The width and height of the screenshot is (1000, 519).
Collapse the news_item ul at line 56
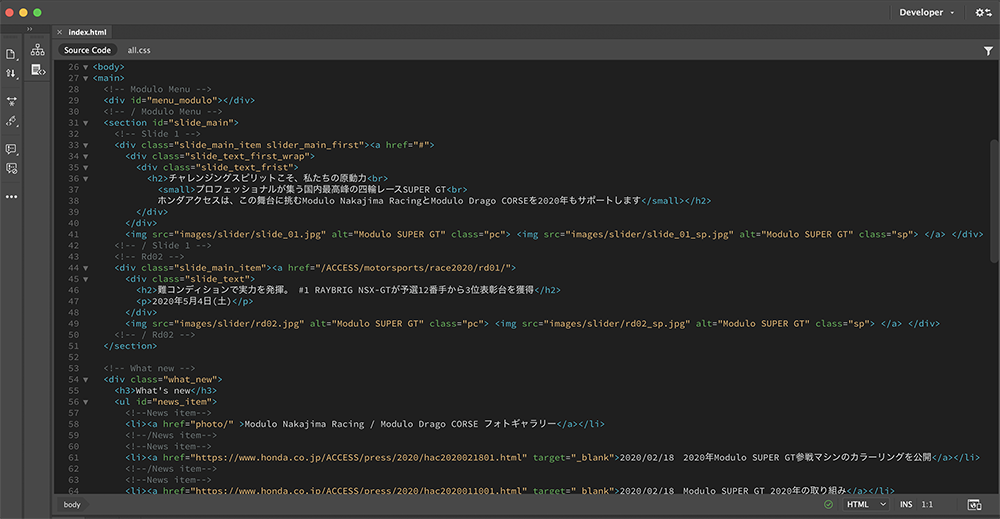point(85,402)
